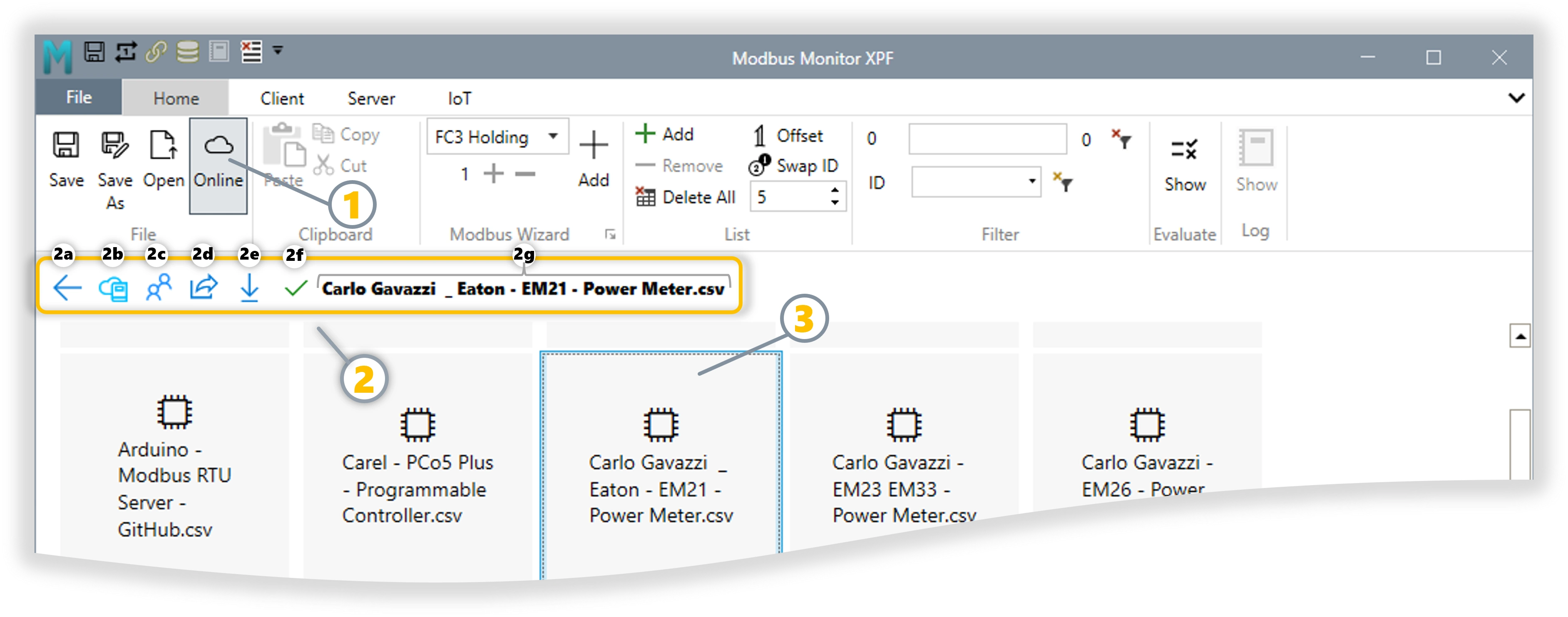
Task: Click Remove in the List group
Action: point(679,166)
